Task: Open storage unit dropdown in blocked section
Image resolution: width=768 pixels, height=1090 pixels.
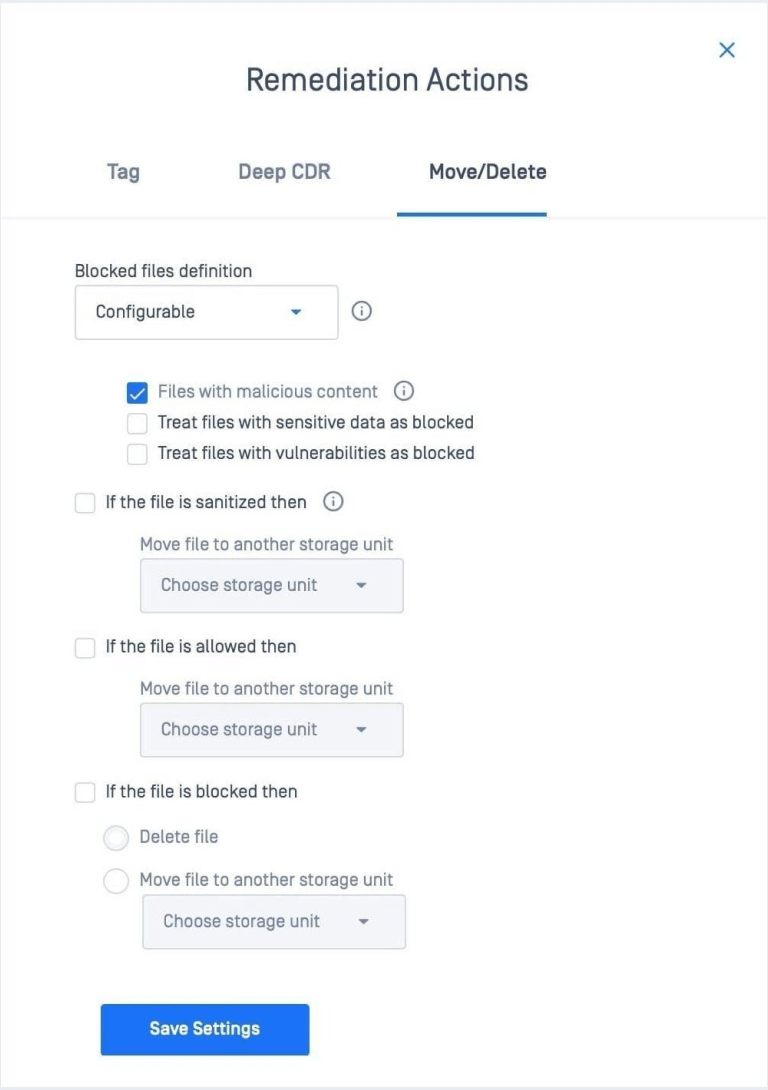Action: (x=273, y=921)
